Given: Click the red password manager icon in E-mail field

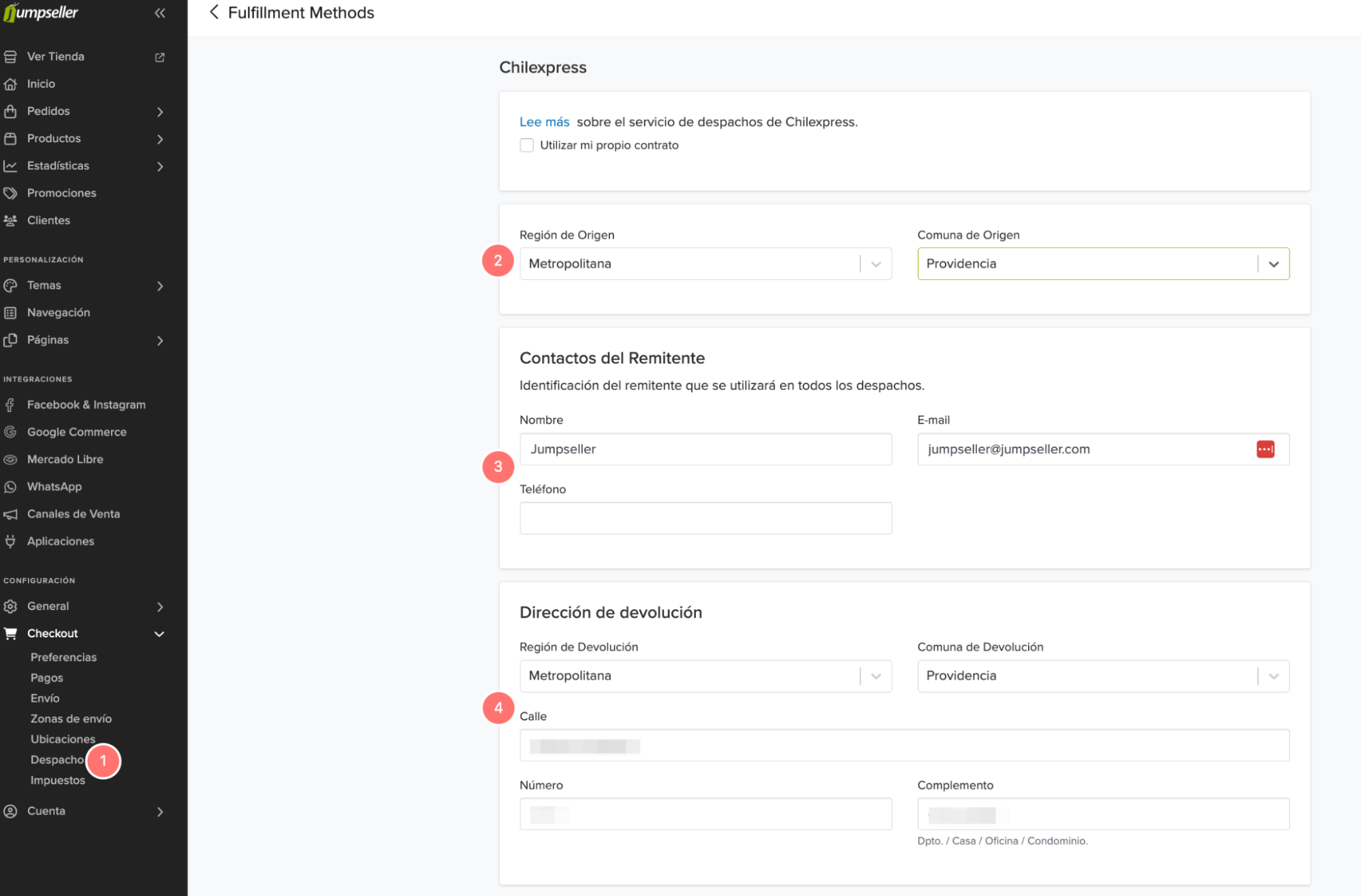Looking at the screenshot, I should point(1266,449).
